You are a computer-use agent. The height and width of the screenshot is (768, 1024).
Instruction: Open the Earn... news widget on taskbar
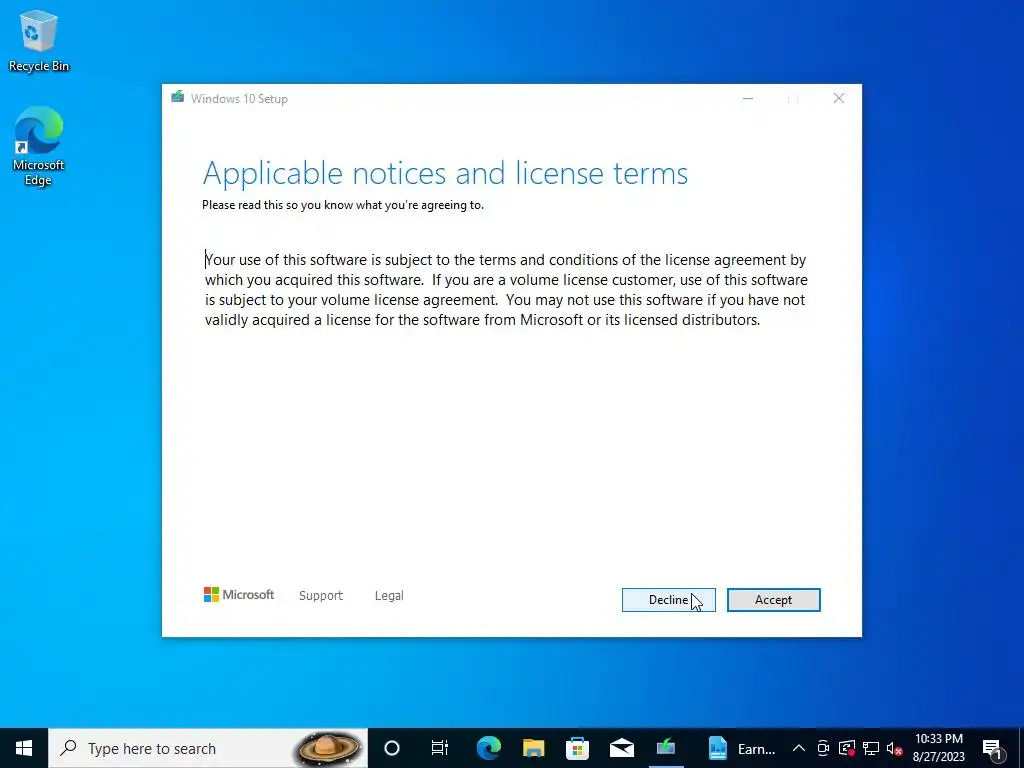(x=742, y=748)
